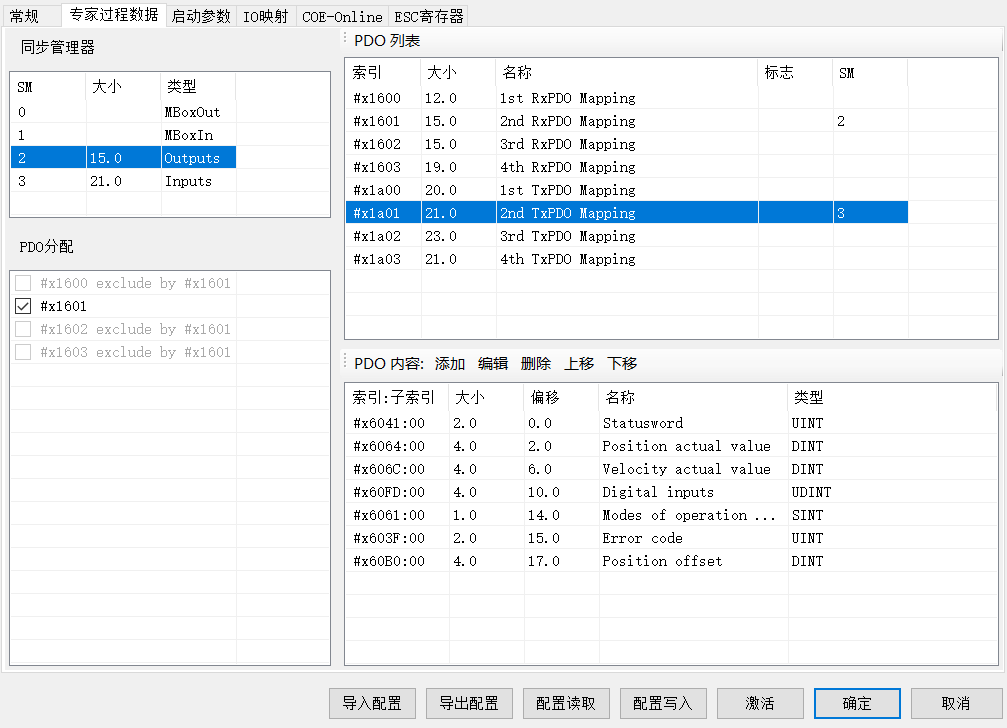Select the Statusword row in PDO content

[642, 423]
